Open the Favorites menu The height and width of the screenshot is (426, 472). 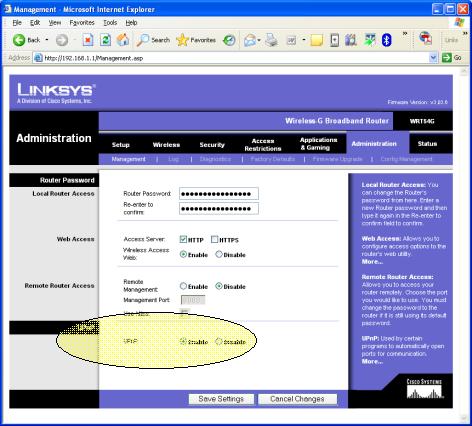(x=82, y=23)
